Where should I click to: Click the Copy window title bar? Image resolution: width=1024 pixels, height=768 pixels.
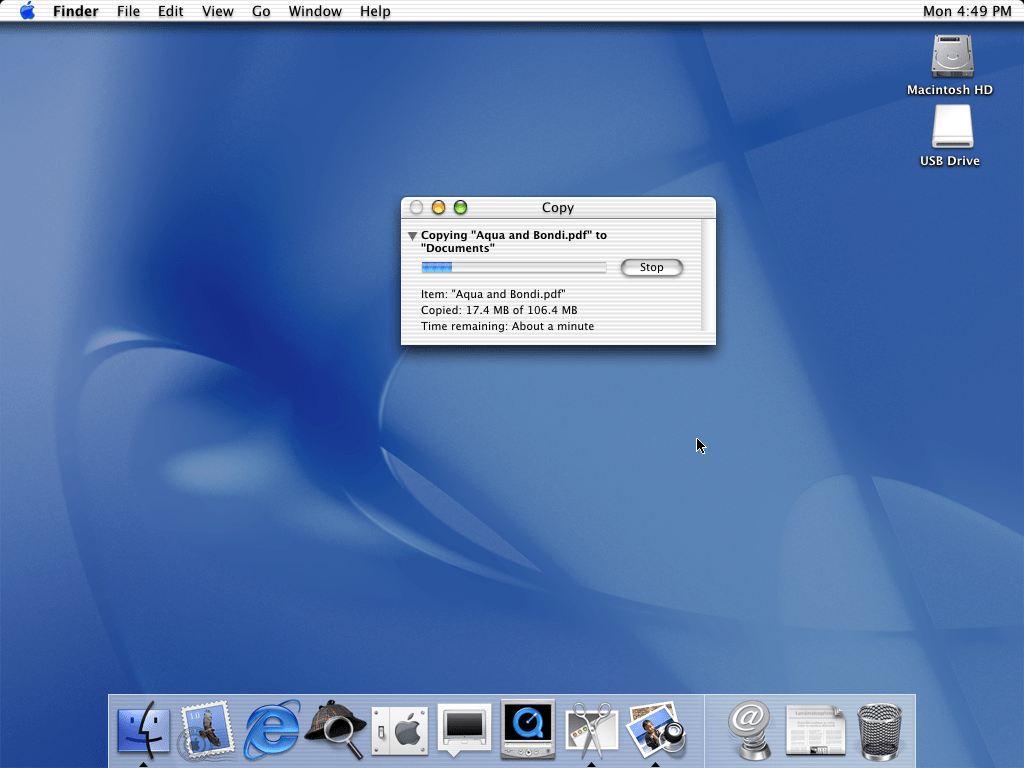click(x=558, y=207)
